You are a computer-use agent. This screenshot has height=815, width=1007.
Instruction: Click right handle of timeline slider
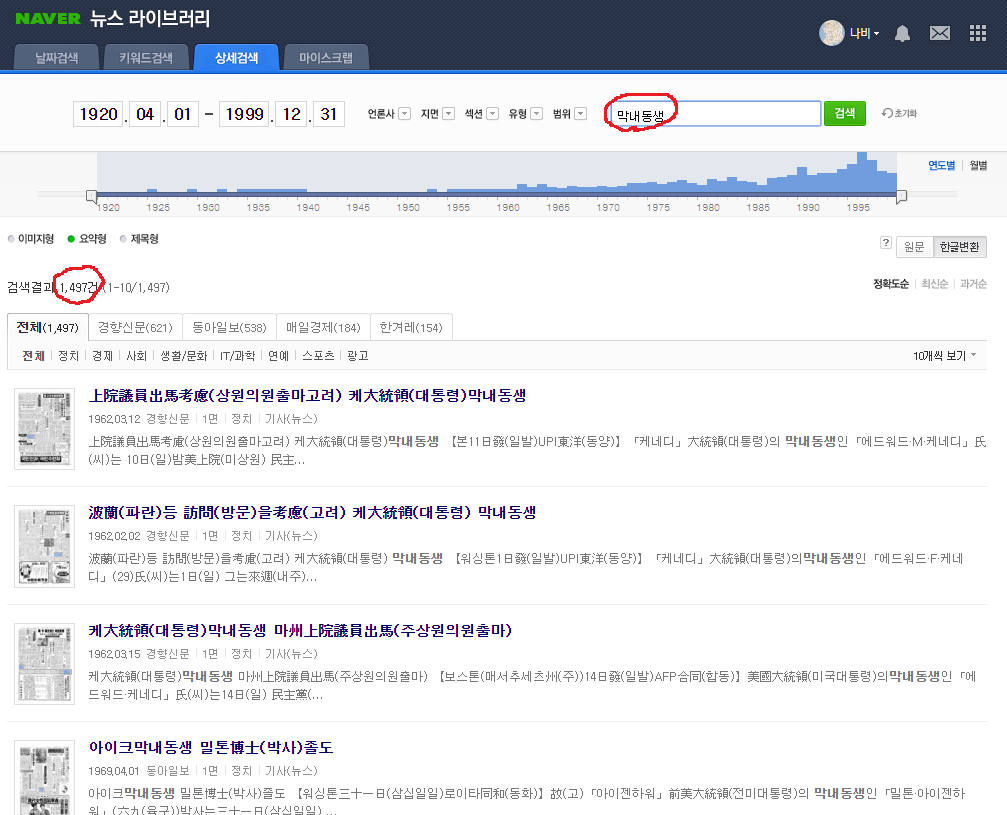902,195
